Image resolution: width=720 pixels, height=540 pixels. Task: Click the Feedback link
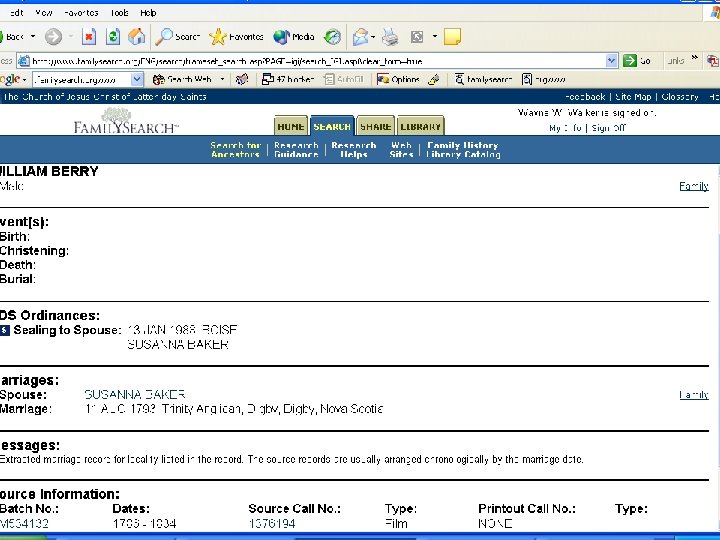pos(585,97)
